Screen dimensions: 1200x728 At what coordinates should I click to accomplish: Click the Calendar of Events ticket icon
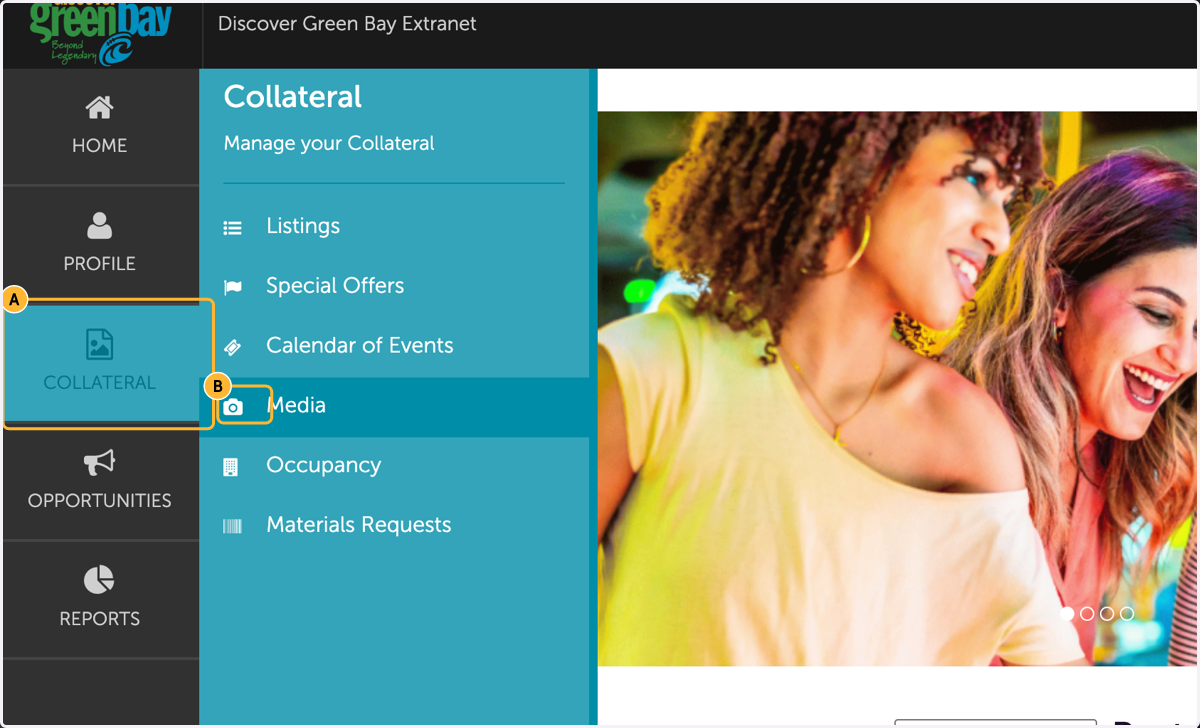pos(232,347)
